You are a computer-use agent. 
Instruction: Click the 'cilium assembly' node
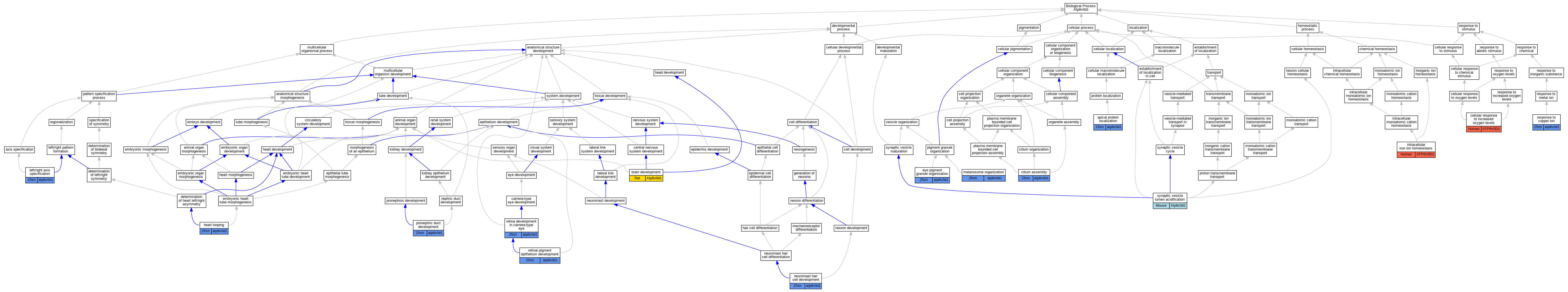coord(1034,172)
